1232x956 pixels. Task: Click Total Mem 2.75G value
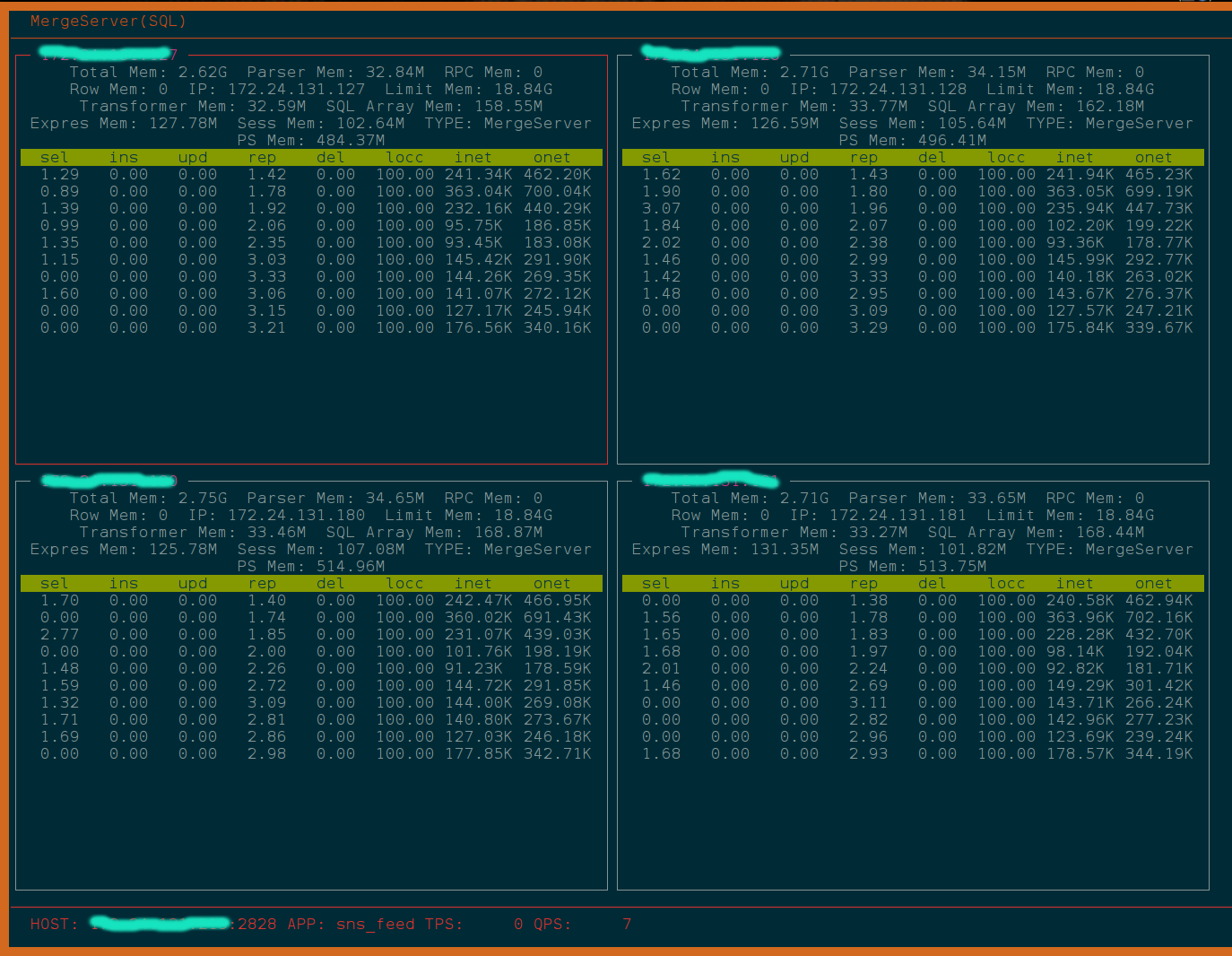coord(203,498)
